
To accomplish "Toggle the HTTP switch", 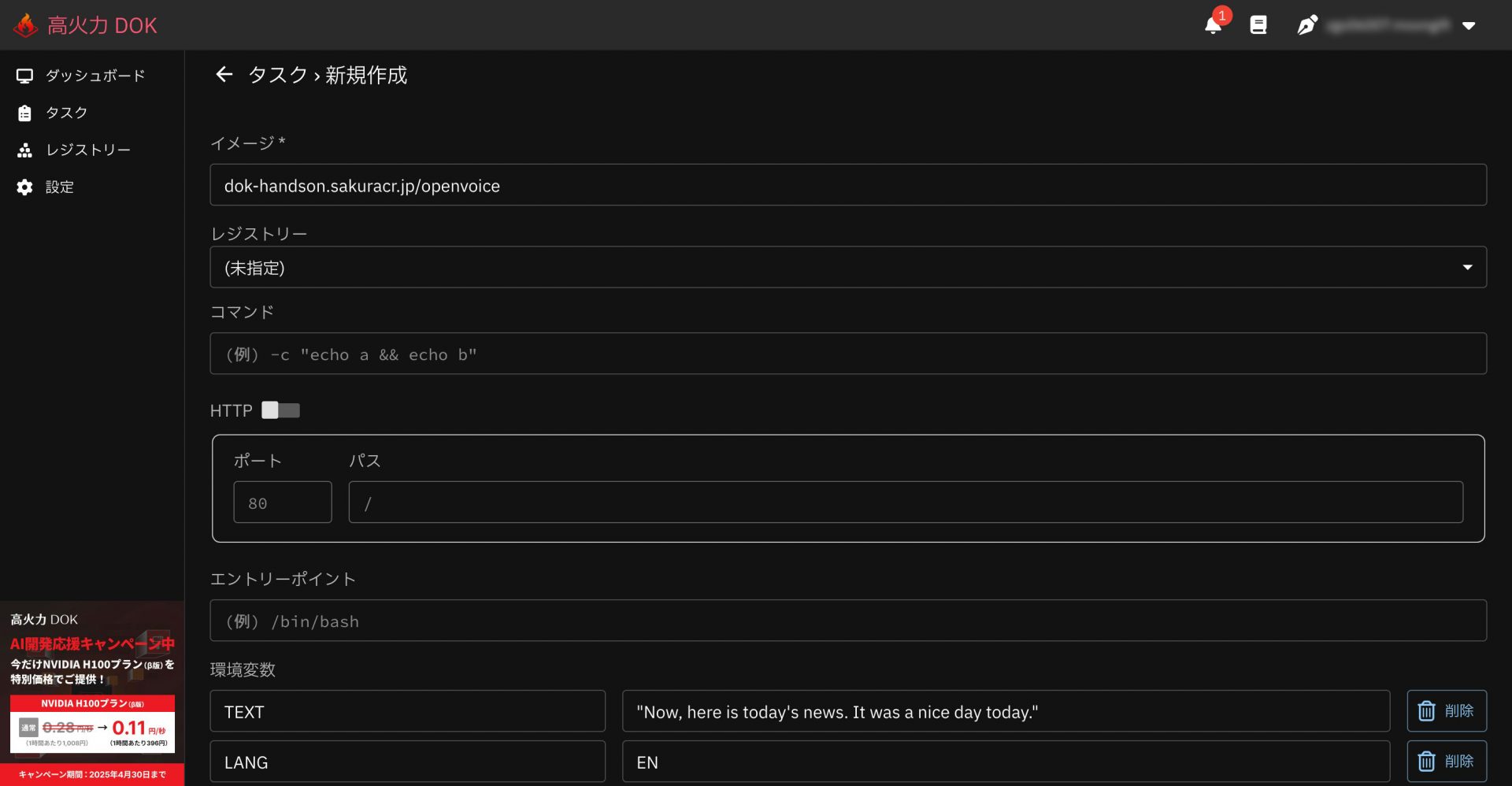I will point(280,410).
